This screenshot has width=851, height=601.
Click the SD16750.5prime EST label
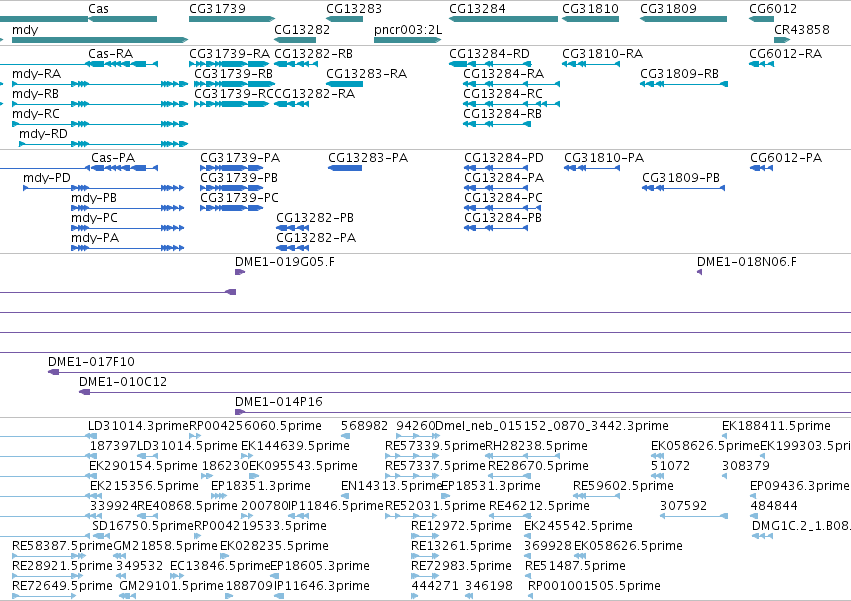click(x=143, y=526)
